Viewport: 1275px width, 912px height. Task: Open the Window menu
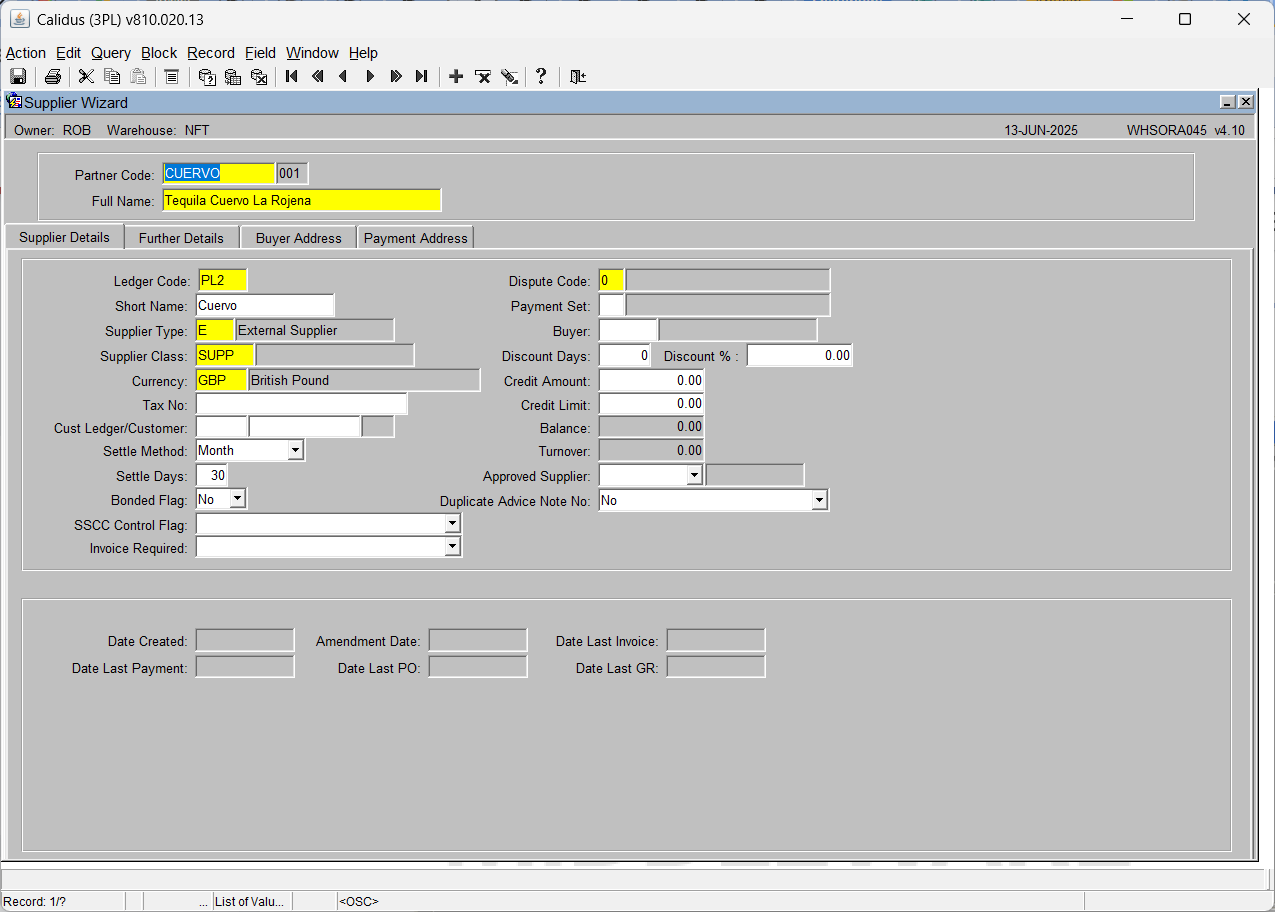[312, 53]
